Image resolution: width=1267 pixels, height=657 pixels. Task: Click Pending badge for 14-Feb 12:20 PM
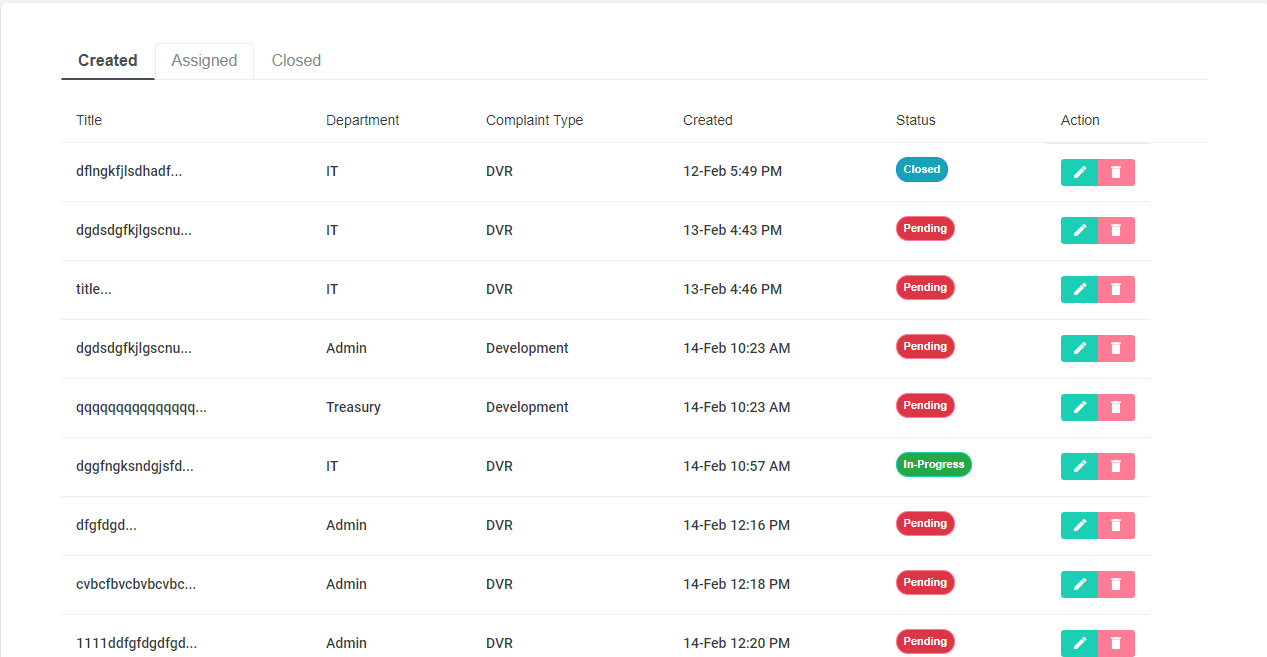925,642
